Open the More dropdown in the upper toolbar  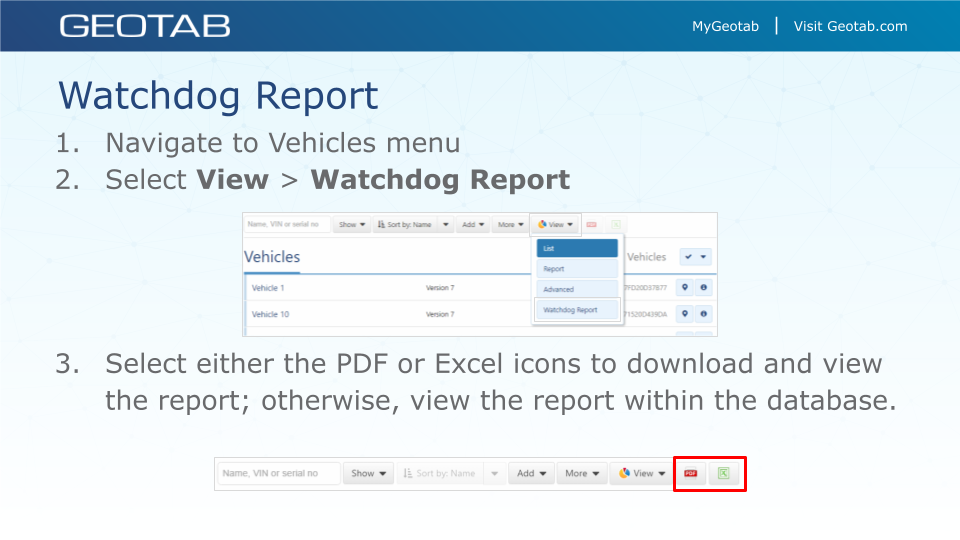pos(511,225)
